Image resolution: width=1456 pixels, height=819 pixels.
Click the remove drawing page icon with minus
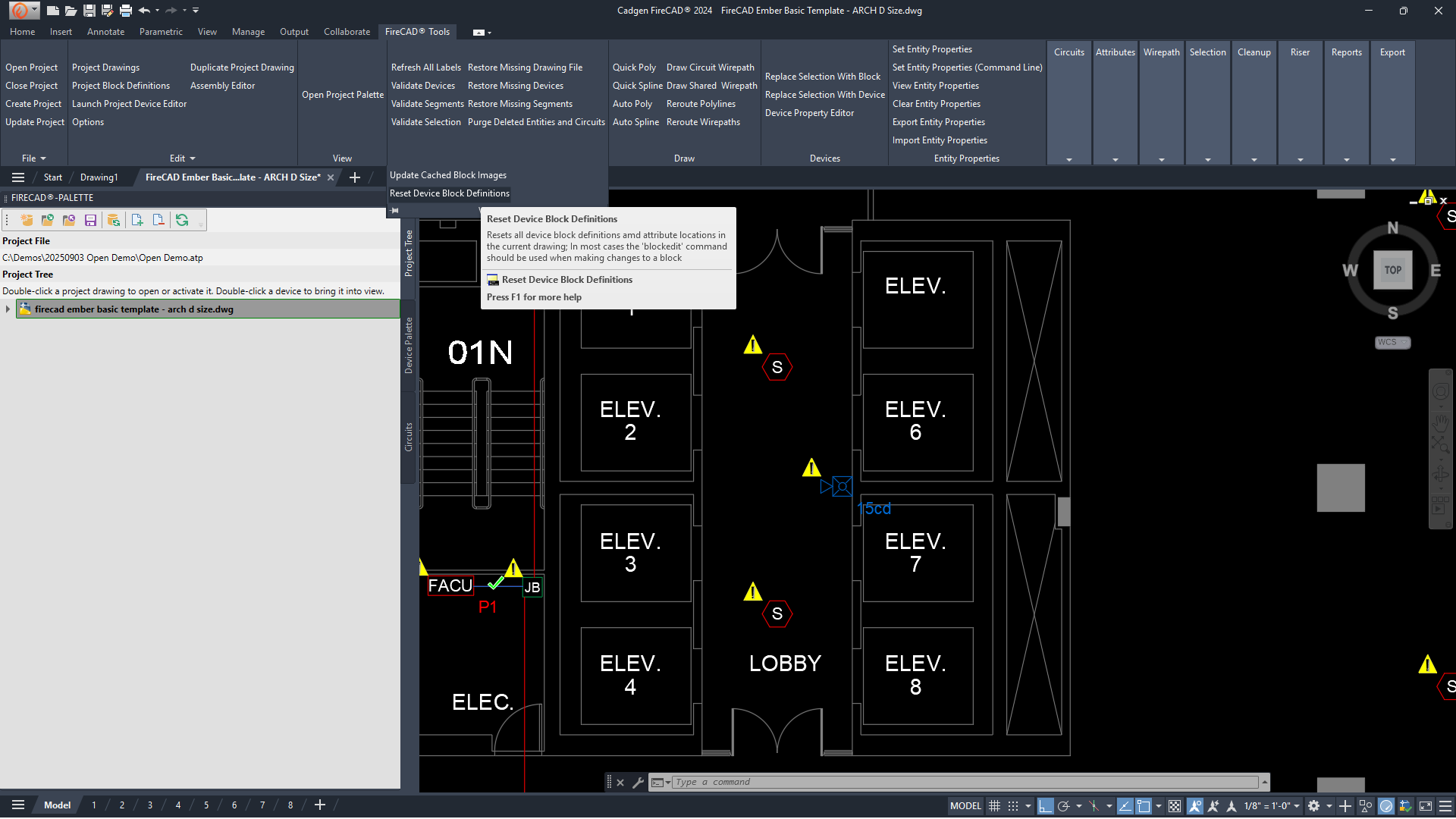point(158,220)
